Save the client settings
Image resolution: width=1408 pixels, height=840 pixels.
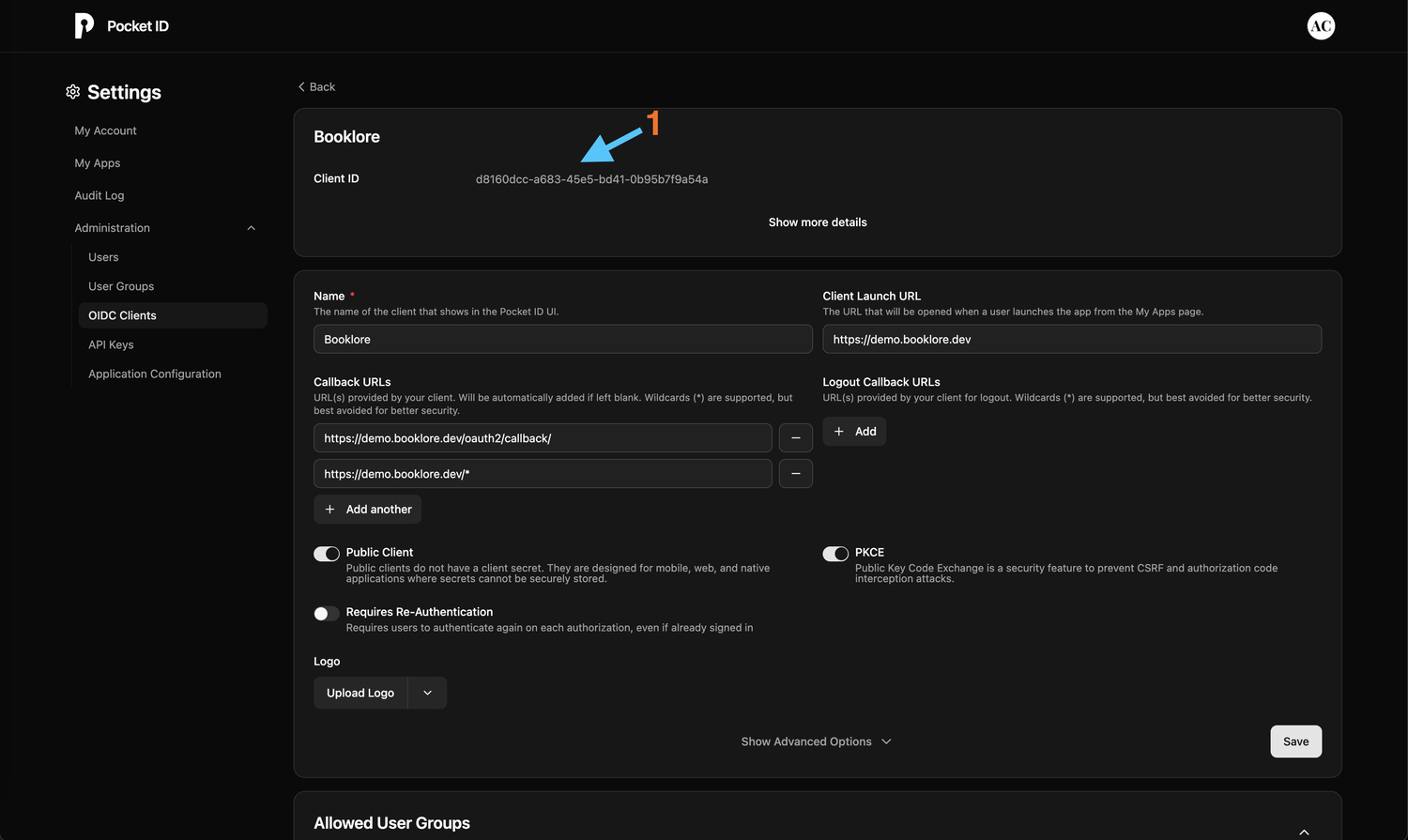[x=1295, y=741]
